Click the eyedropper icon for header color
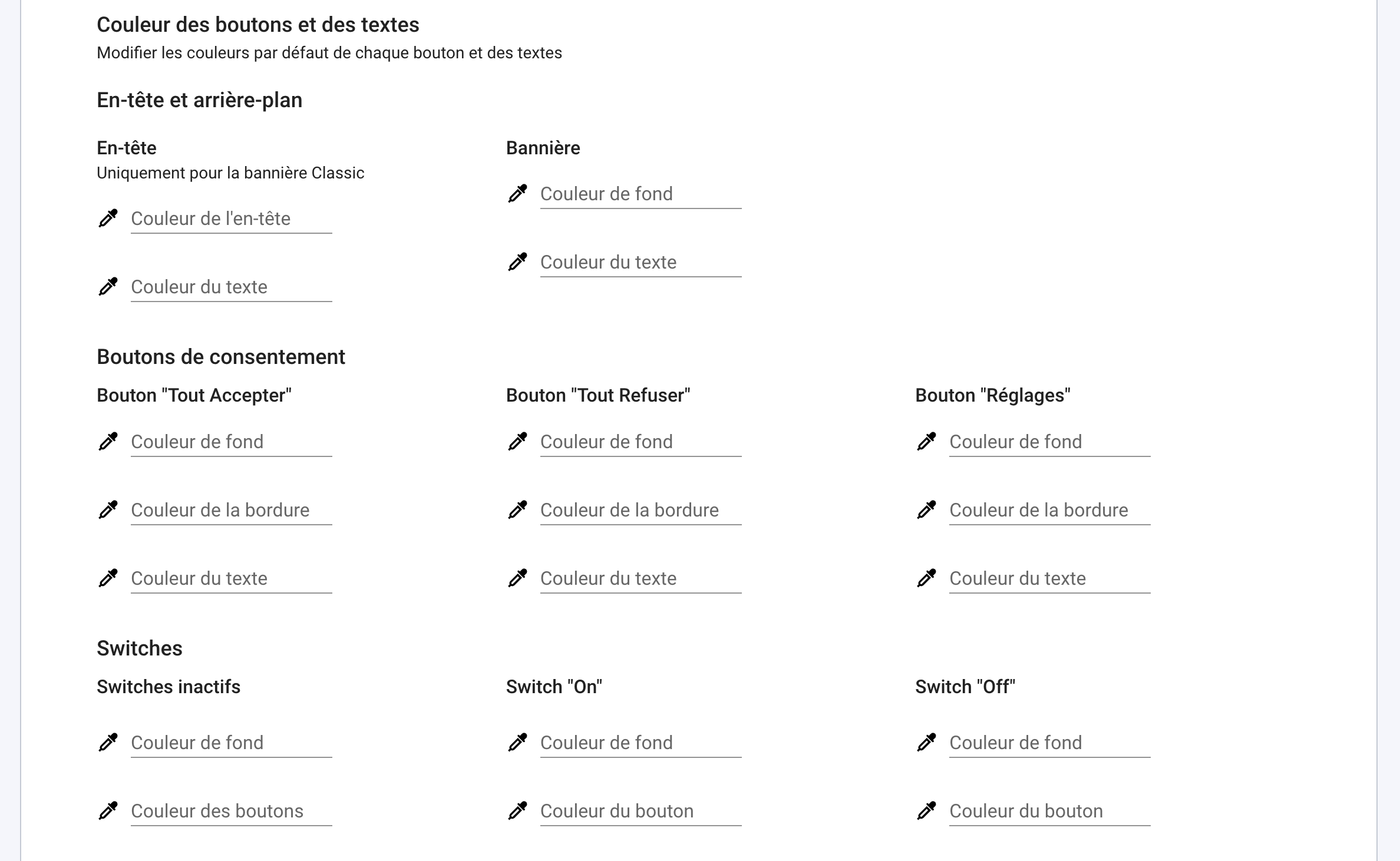Image resolution: width=1400 pixels, height=861 pixels. coord(108,218)
